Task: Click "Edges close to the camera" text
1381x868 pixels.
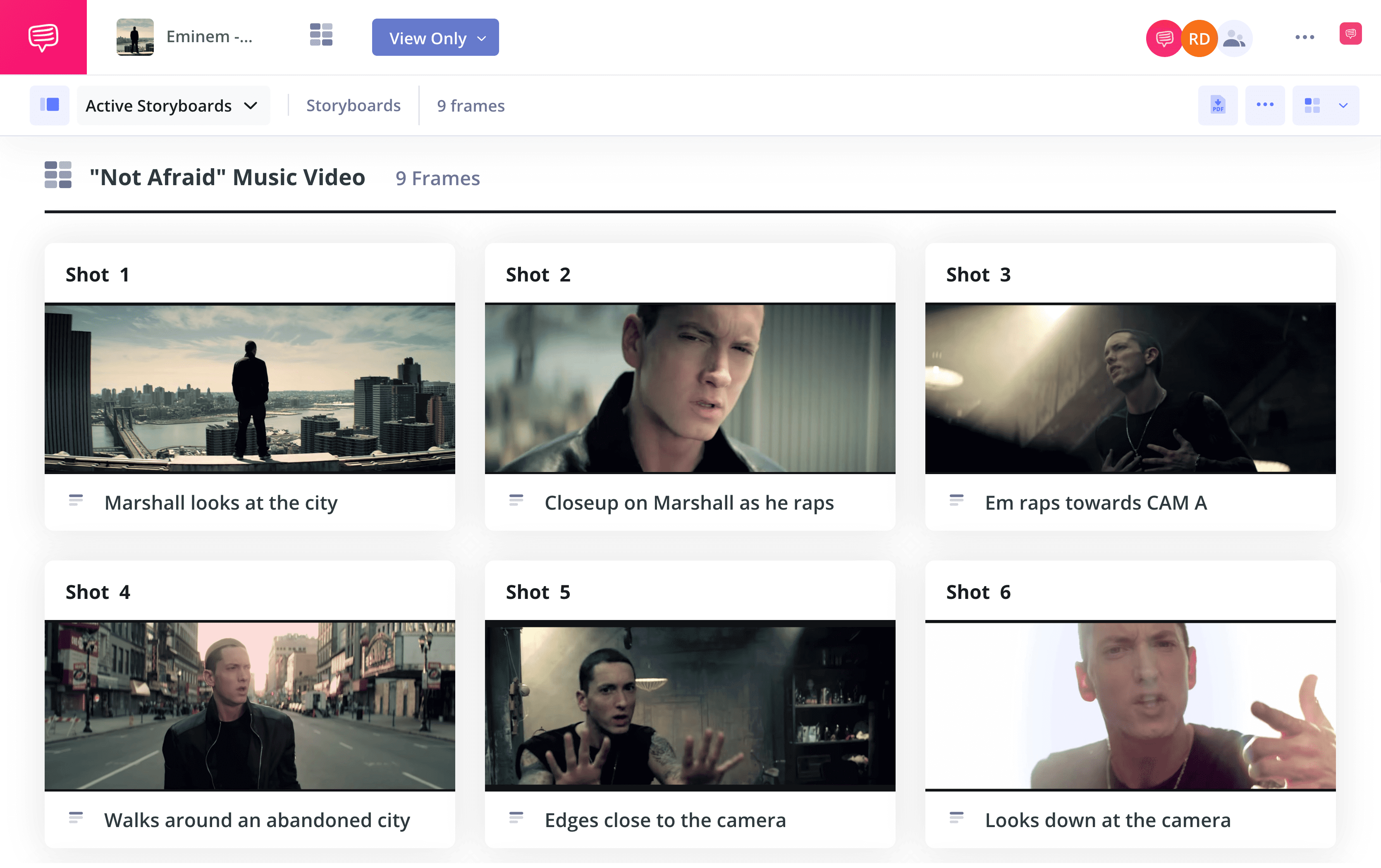Action: (x=665, y=820)
